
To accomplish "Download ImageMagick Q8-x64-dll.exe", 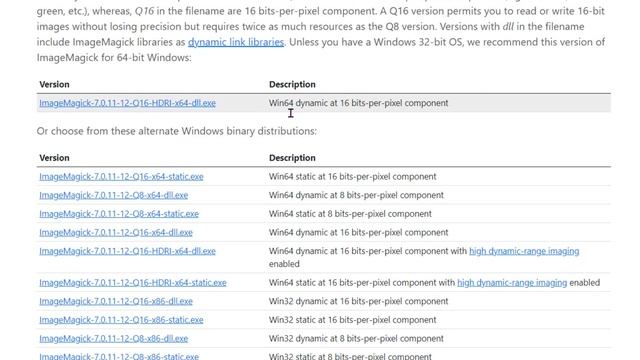I will 113,195.
